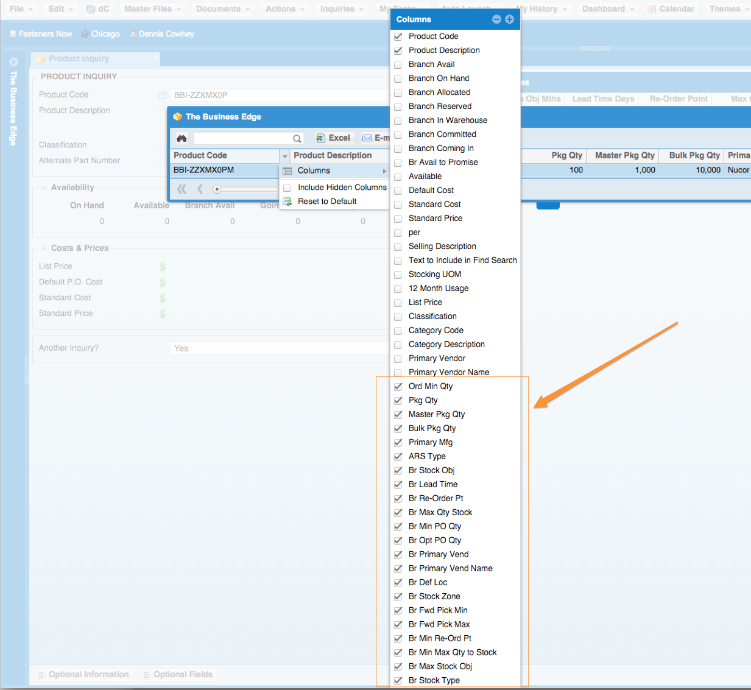Click the dC toolbar icon
Screen dimensions: 751x690
[90, 9]
